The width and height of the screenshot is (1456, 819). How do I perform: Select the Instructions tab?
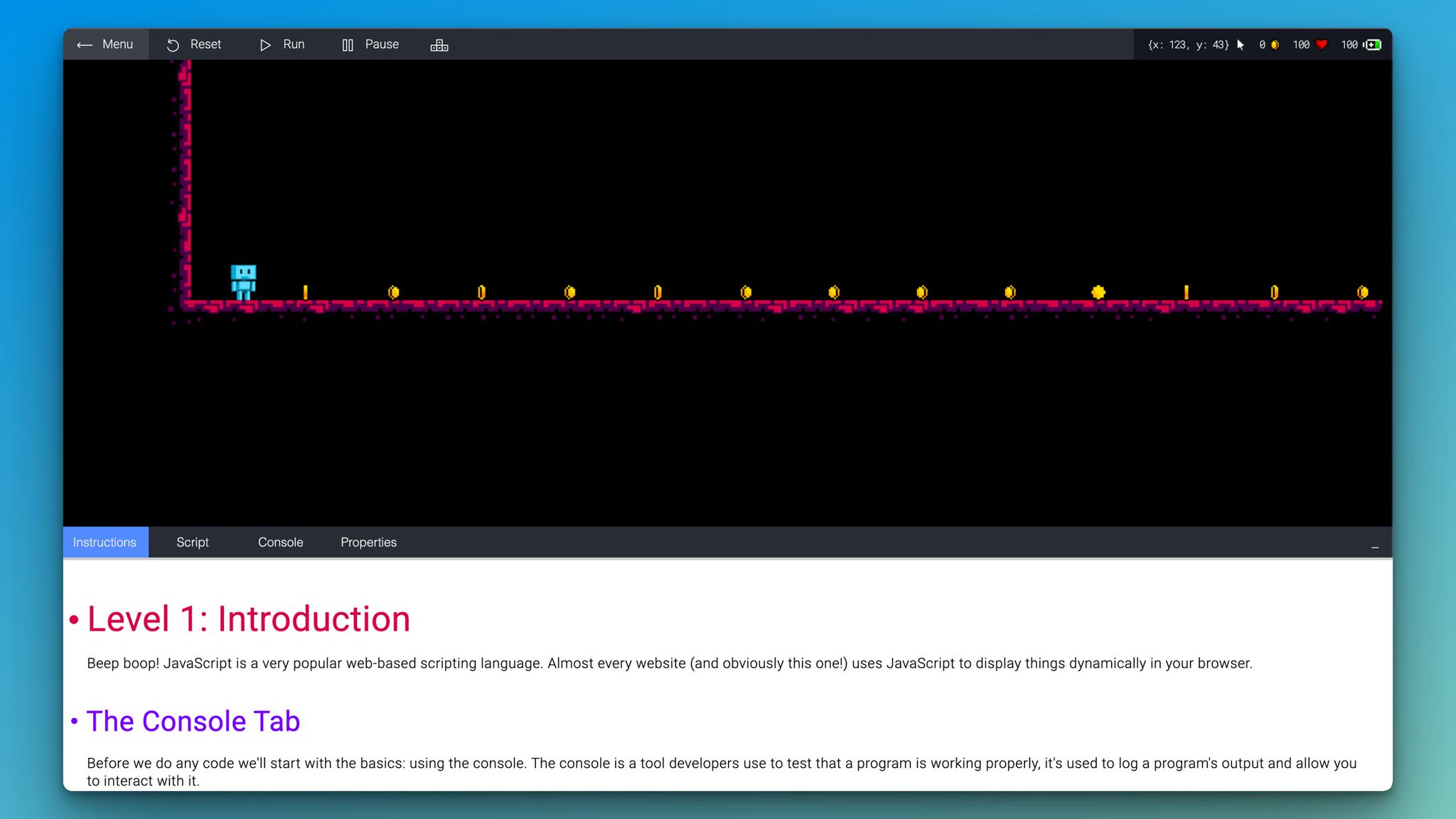tap(105, 542)
